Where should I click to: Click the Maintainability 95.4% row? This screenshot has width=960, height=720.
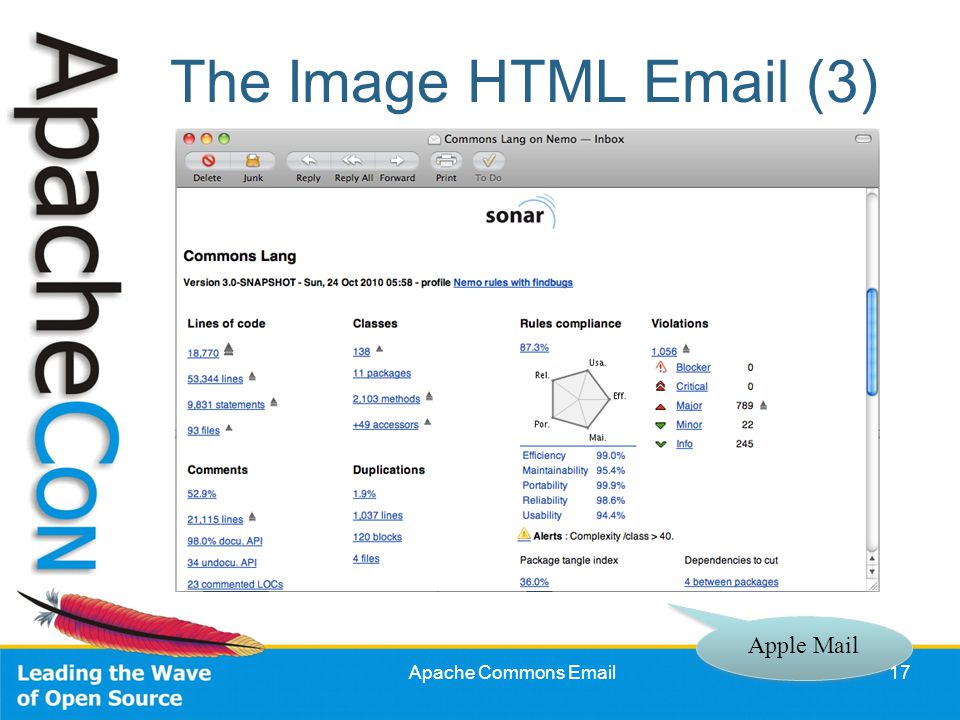pyautogui.click(x=574, y=470)
